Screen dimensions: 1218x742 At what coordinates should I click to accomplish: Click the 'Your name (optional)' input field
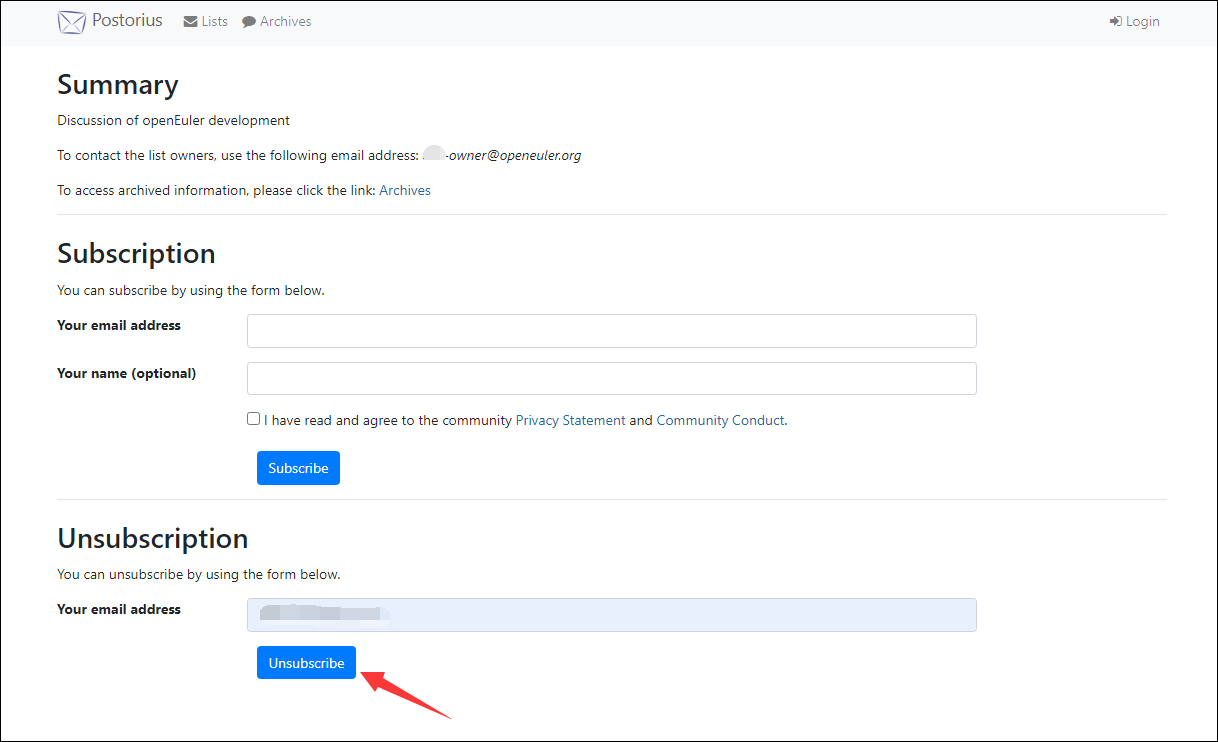pos(611,379)
